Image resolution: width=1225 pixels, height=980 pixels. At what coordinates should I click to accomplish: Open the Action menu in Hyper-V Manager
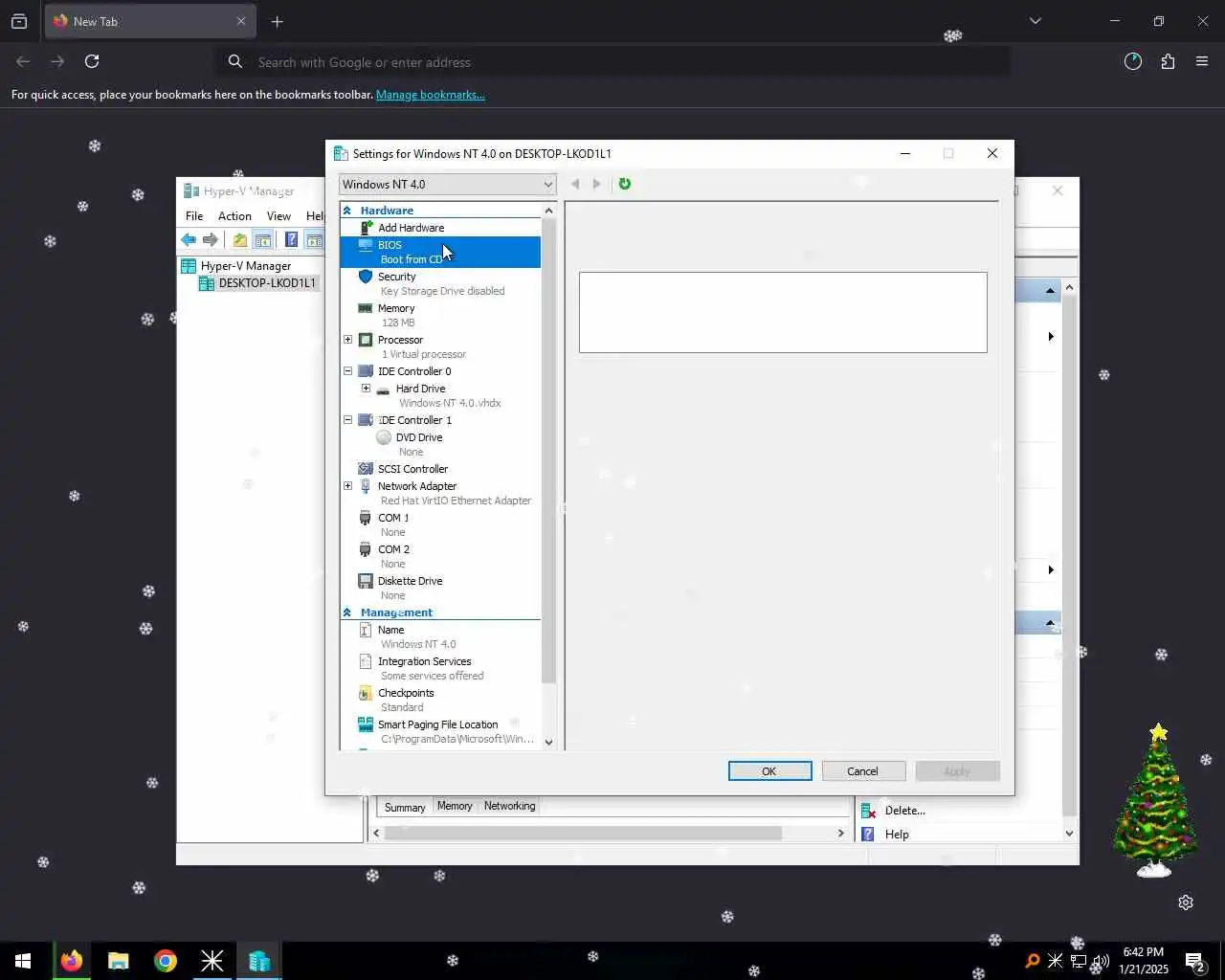click(234, 216)
